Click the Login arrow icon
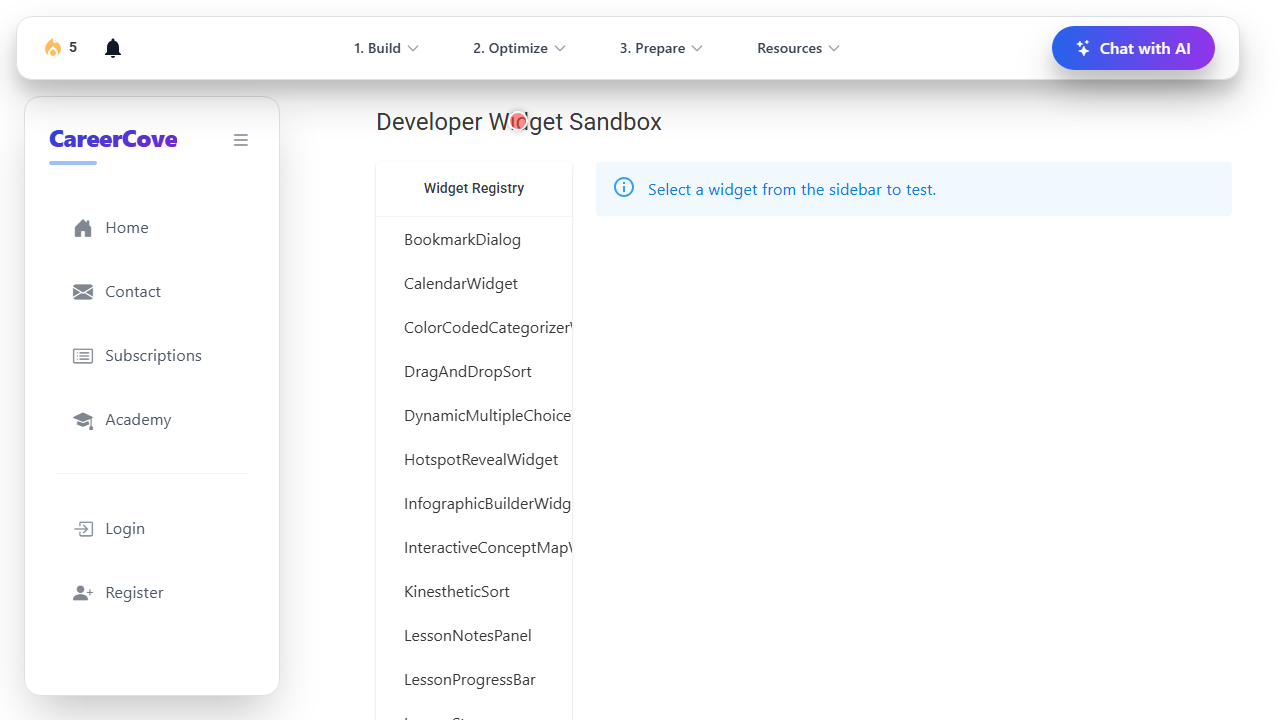 point(83,529)
